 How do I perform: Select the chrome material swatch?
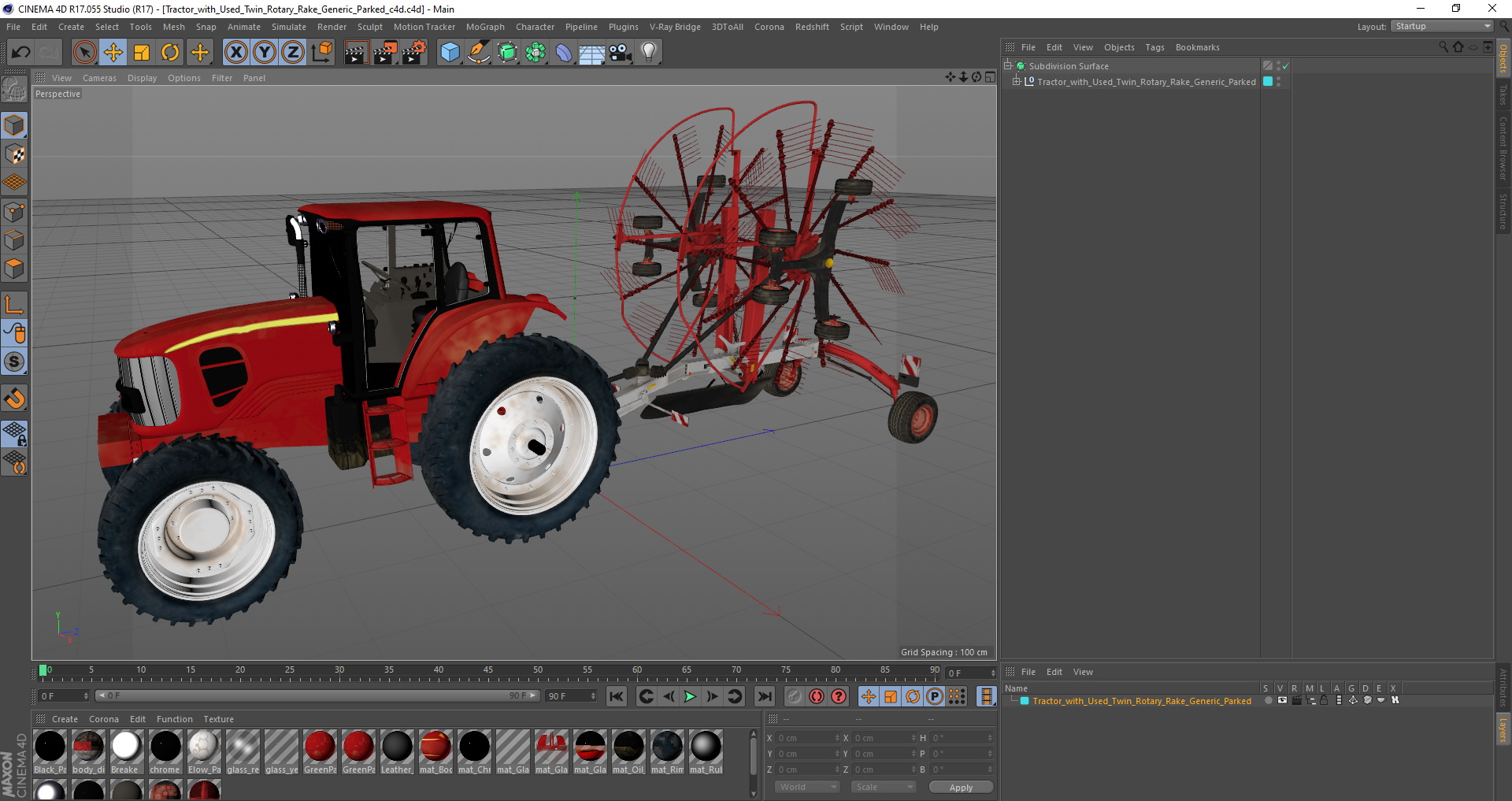pos(165,752)
